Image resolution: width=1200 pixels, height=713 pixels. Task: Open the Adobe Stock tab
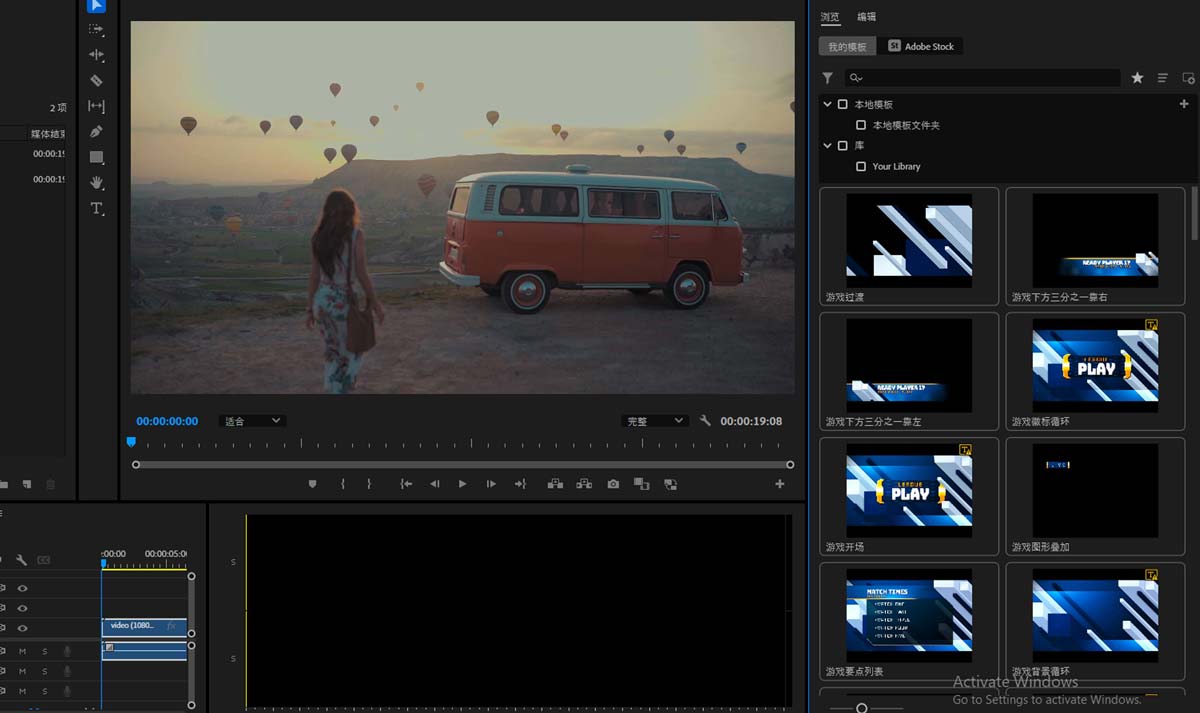(x=921, y=46)
